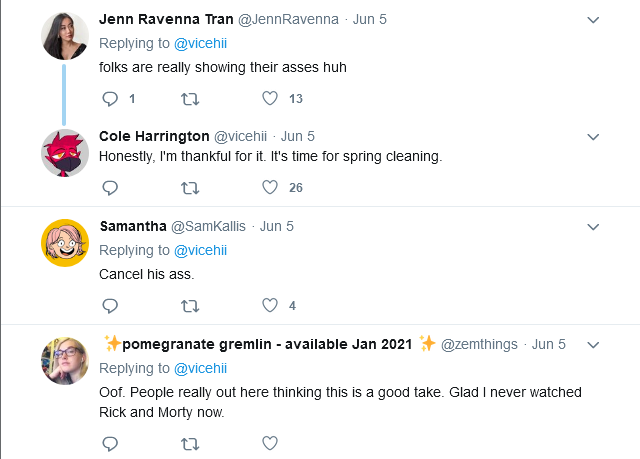640x459 pixels.
Task: Open Jenn Ravenna Tran's profile picture
Action: coord(65,36)
